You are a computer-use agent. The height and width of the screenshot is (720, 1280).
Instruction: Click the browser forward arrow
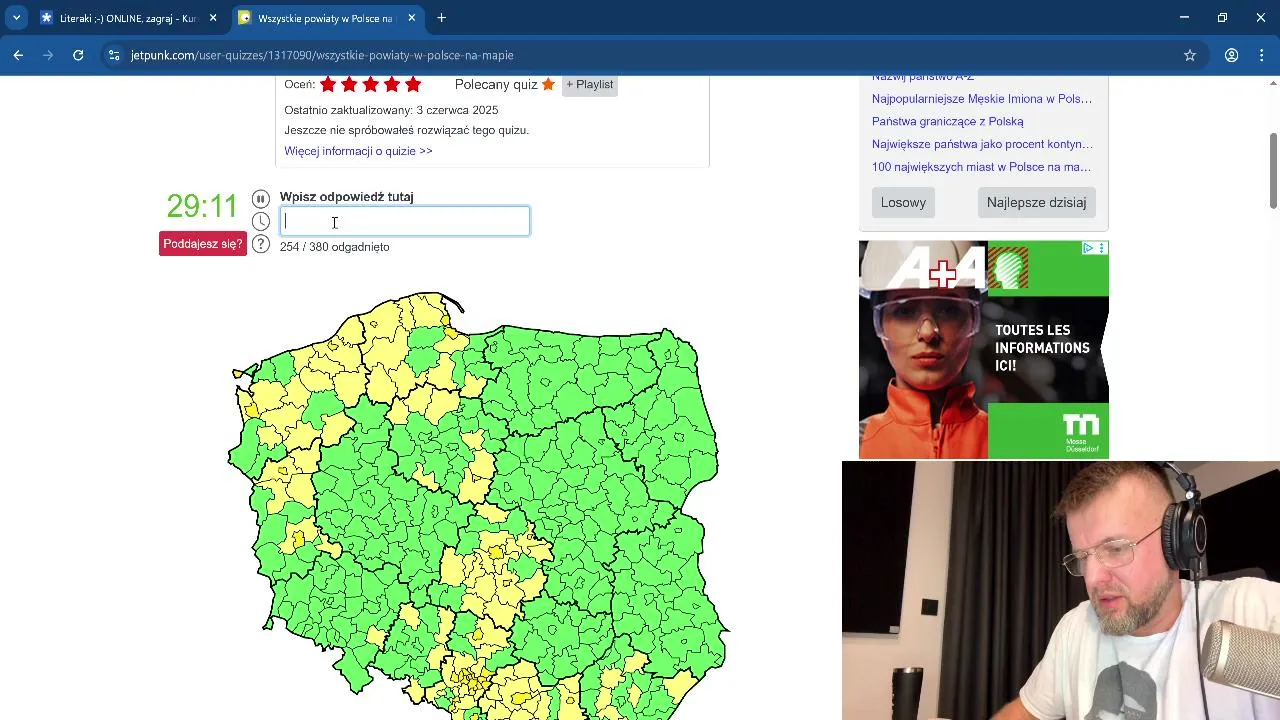(48, 55)
